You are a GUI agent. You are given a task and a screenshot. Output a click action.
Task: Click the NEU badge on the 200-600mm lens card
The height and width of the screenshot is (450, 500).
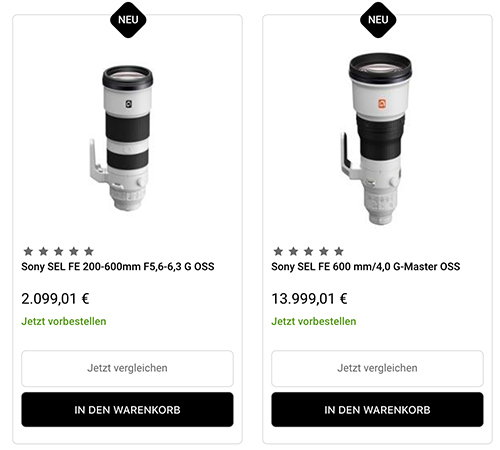pyautogui.click(x=128, y=20)
